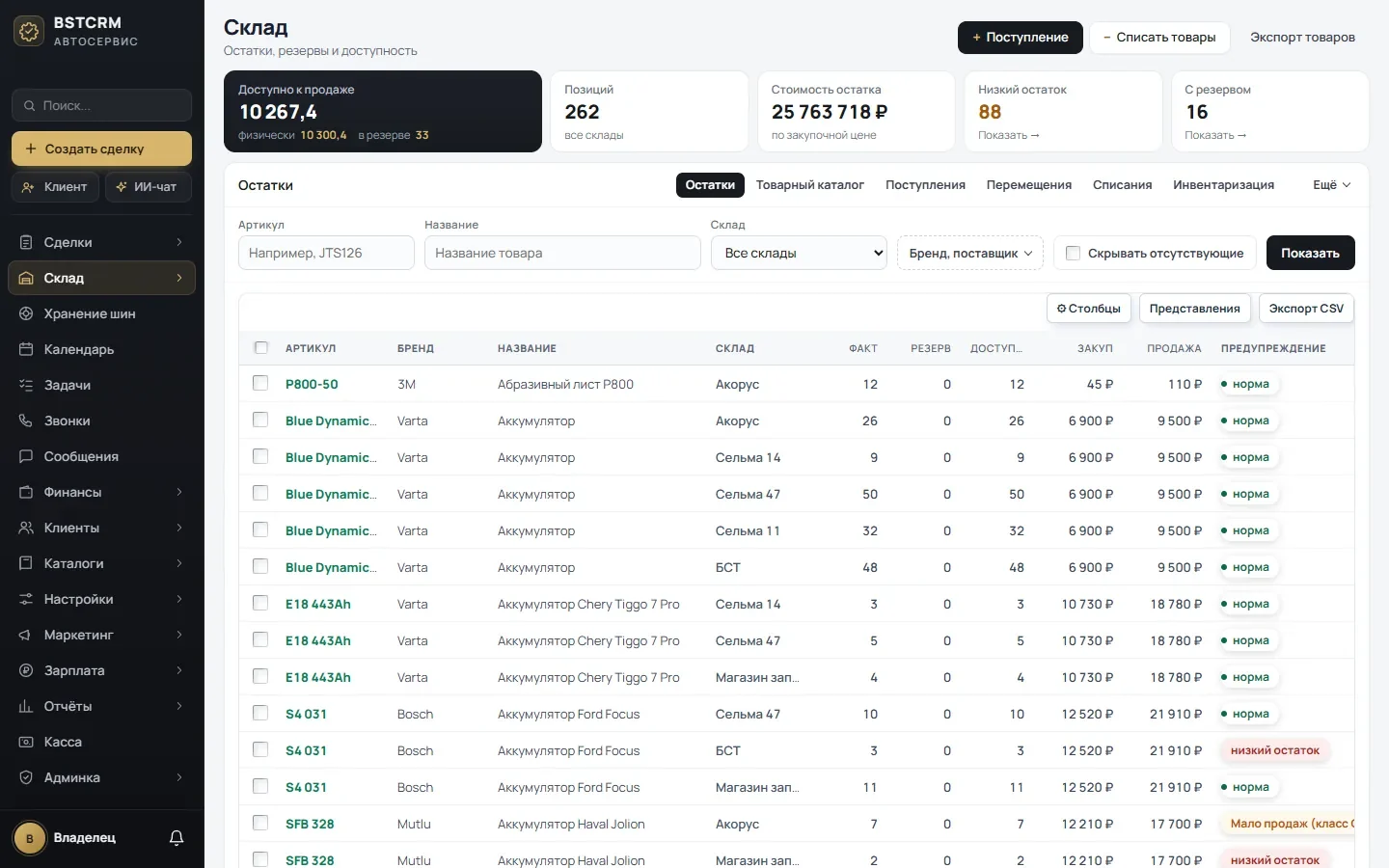Enable Скрывать отсутствующие checkbox
Image resolution: width=1389 pixels, height=868 pixels.
[x=1073, y=253]
